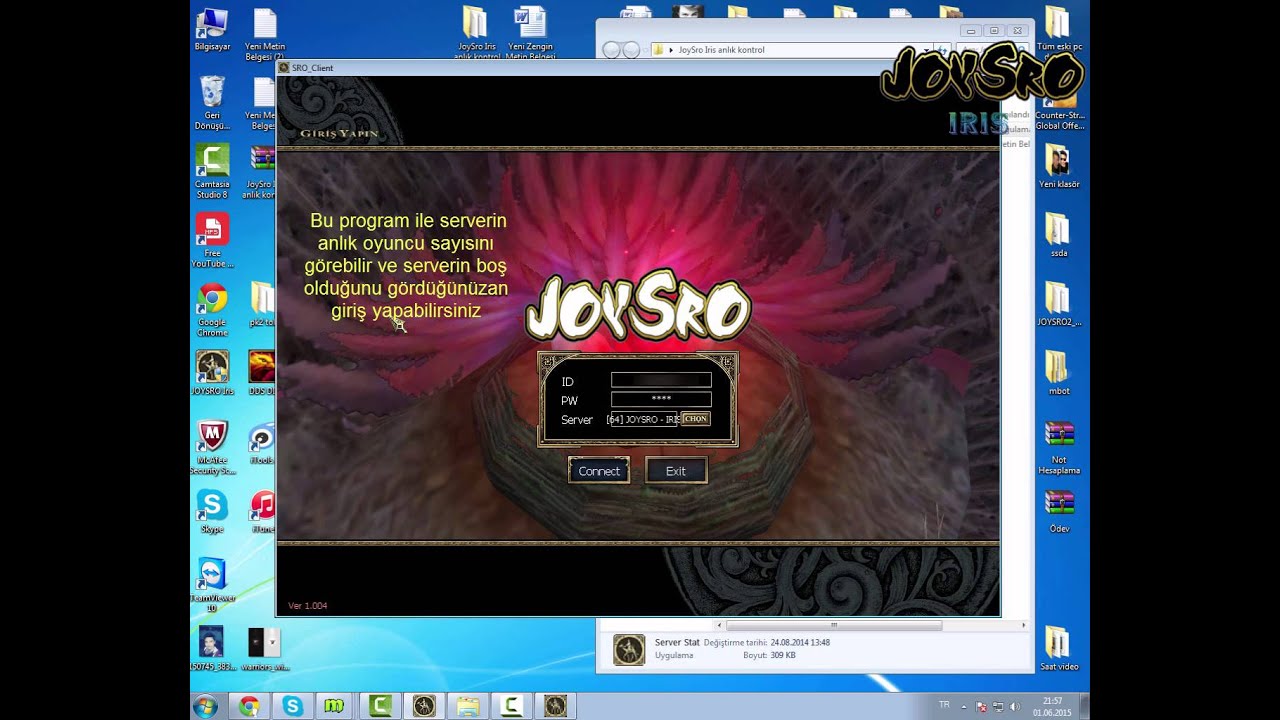Click the Exit button on login screen
This screenshot has width=1280, height=720.
pos(676,471)
